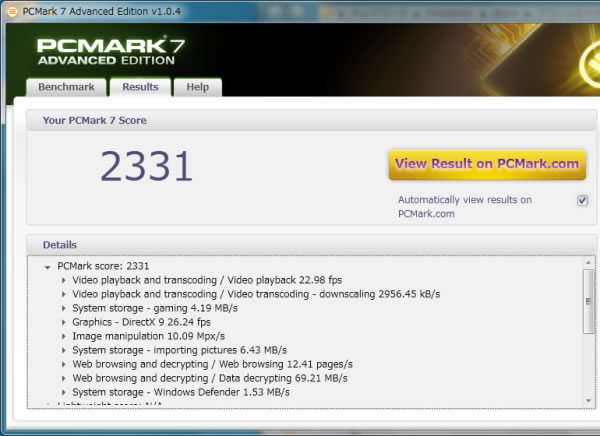Collapse the PCMark score tree node

[x=47, y=267]
